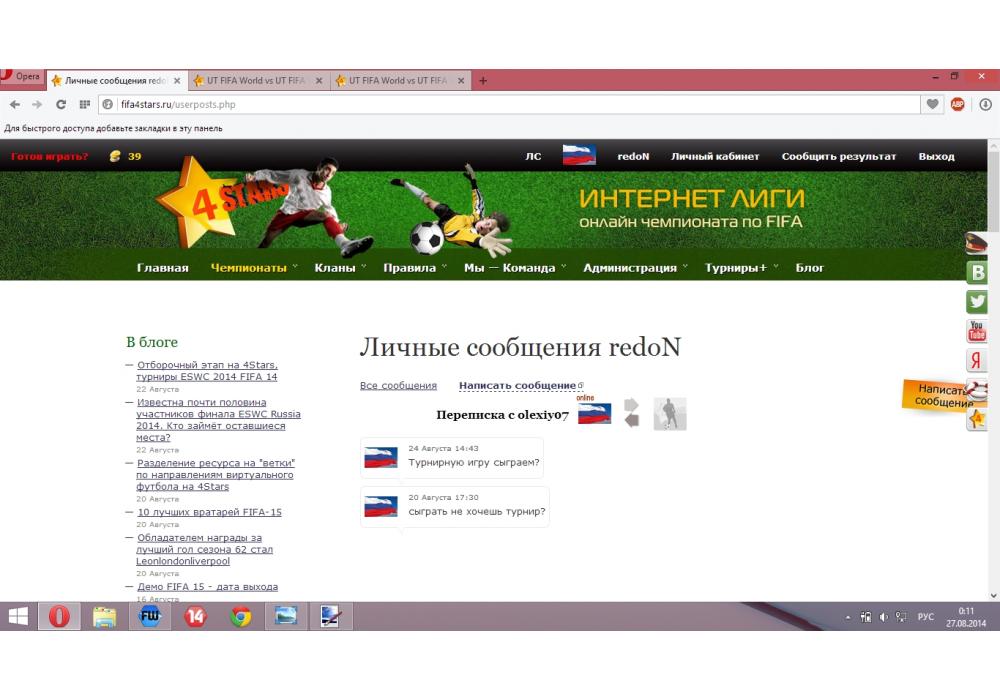This screenshot has width=1000, height=700.
Task: Click the Готов играть? link
Action: (x=49, y=156)
